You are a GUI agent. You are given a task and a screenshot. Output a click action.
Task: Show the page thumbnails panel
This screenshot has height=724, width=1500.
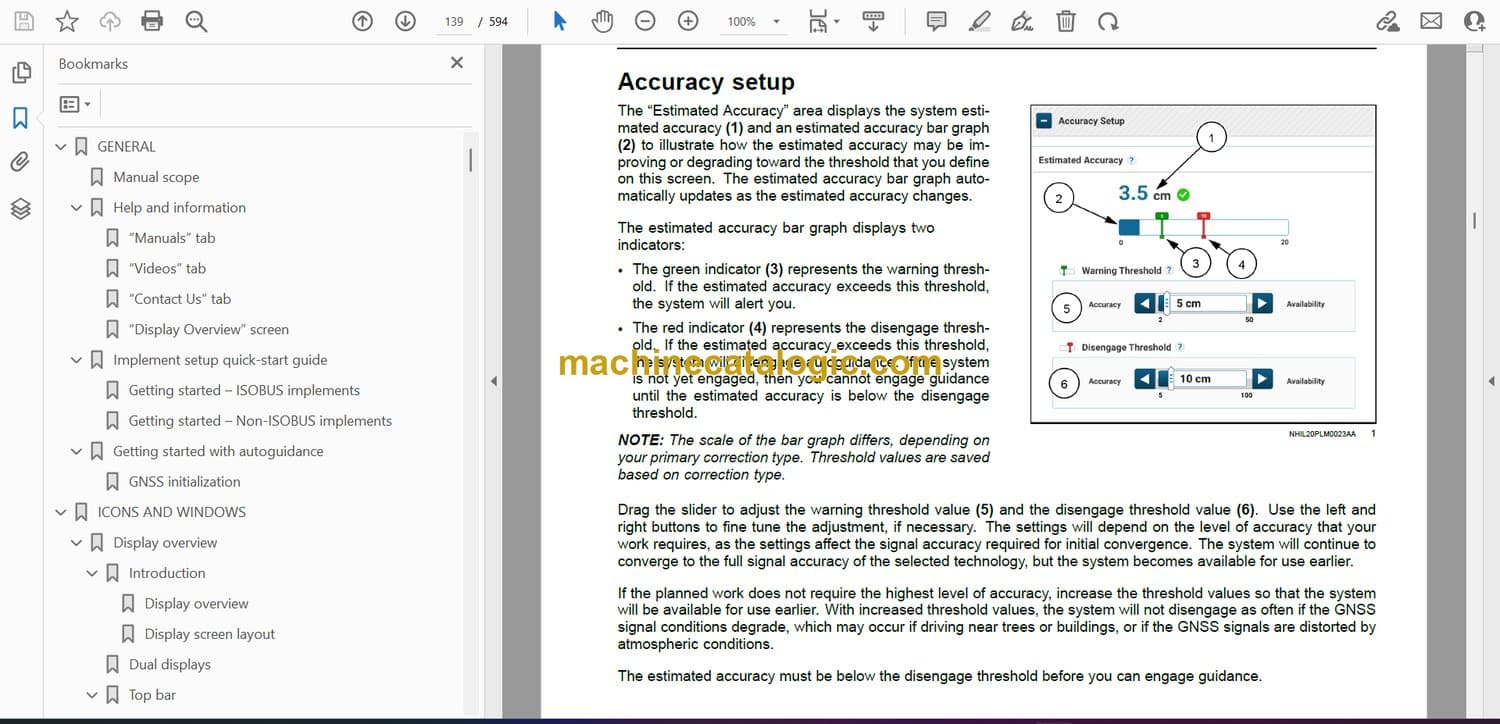21,73
